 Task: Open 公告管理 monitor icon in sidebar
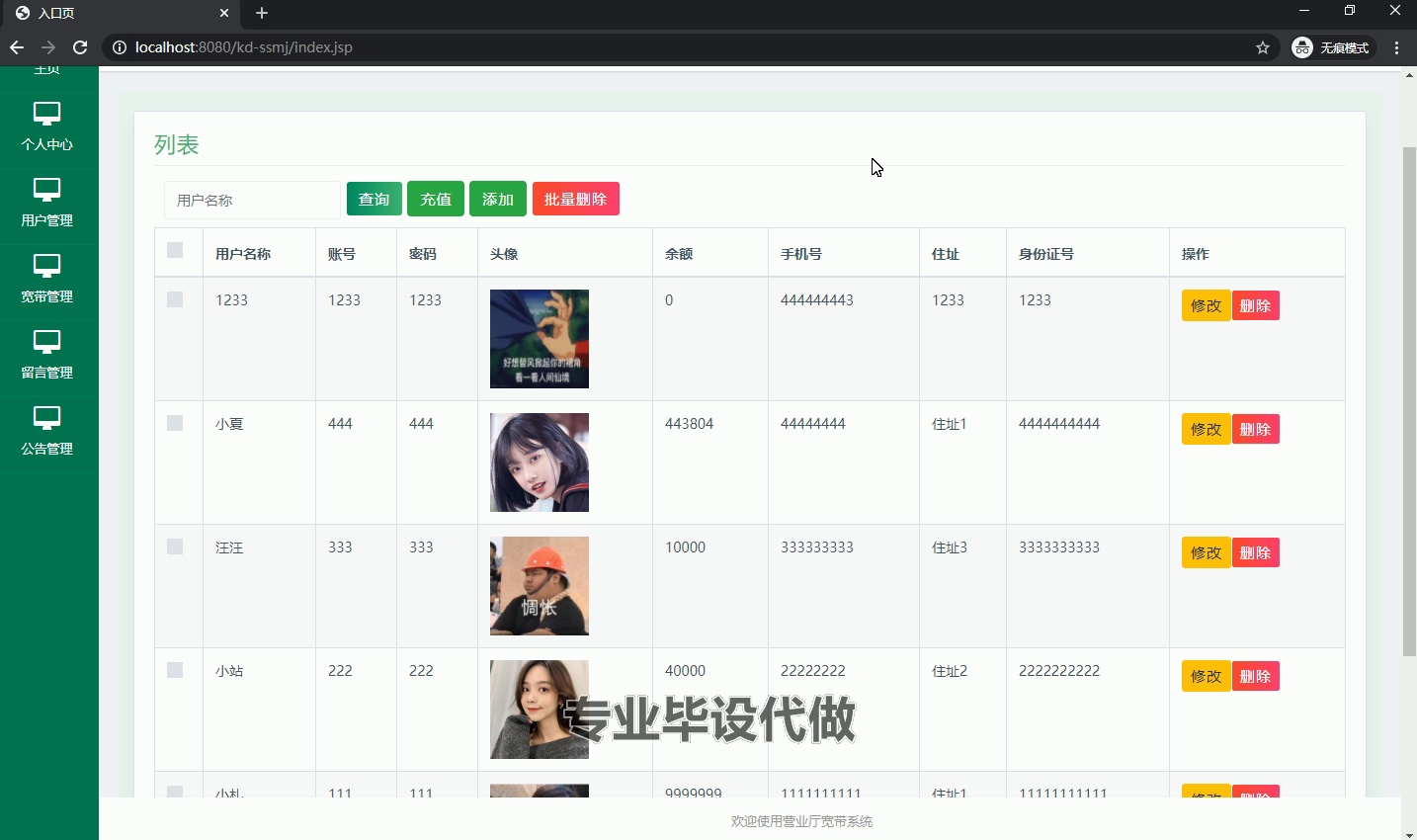click(x=46, y=418)
